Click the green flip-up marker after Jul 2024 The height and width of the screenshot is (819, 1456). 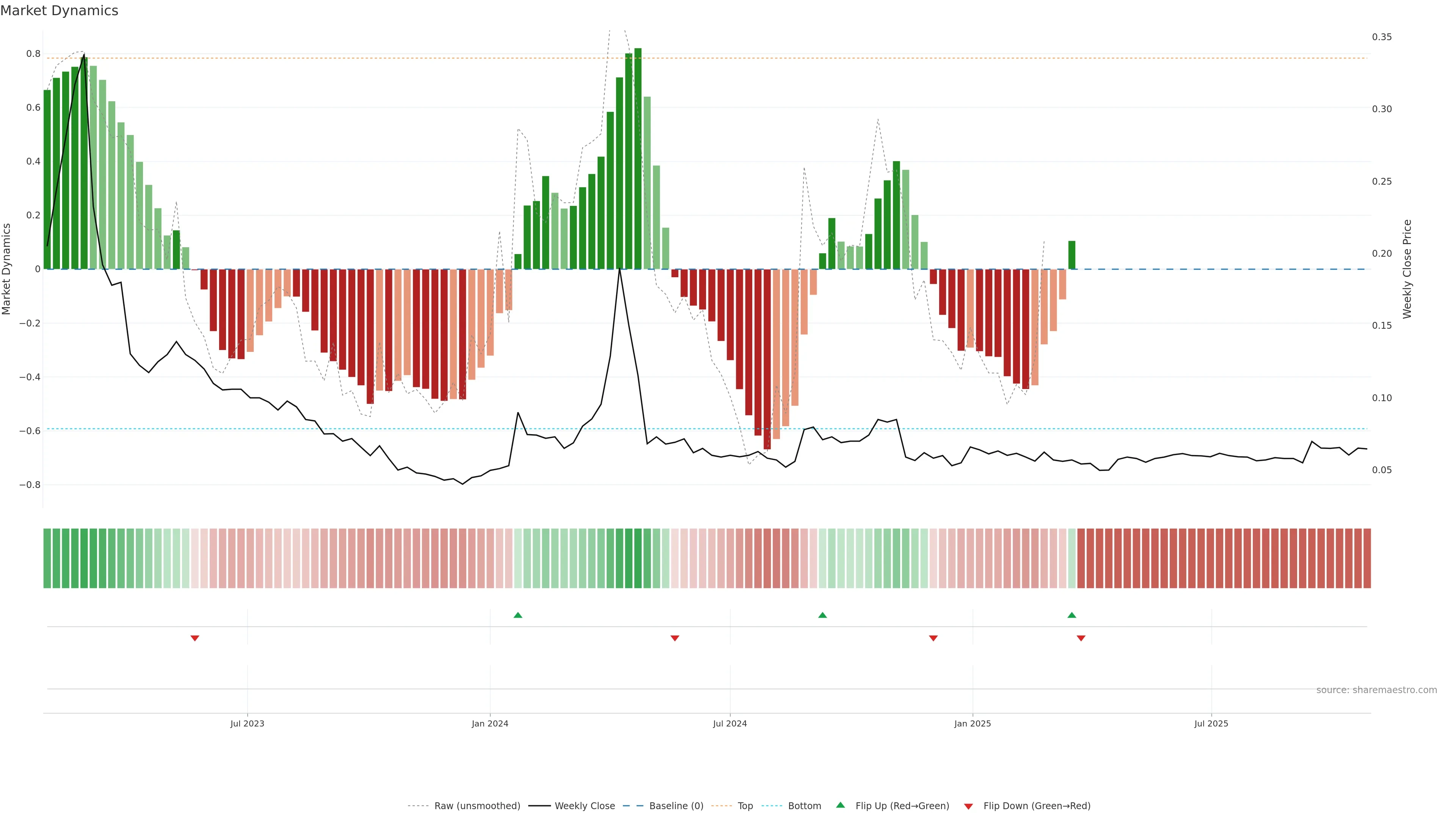coord(822,615)
